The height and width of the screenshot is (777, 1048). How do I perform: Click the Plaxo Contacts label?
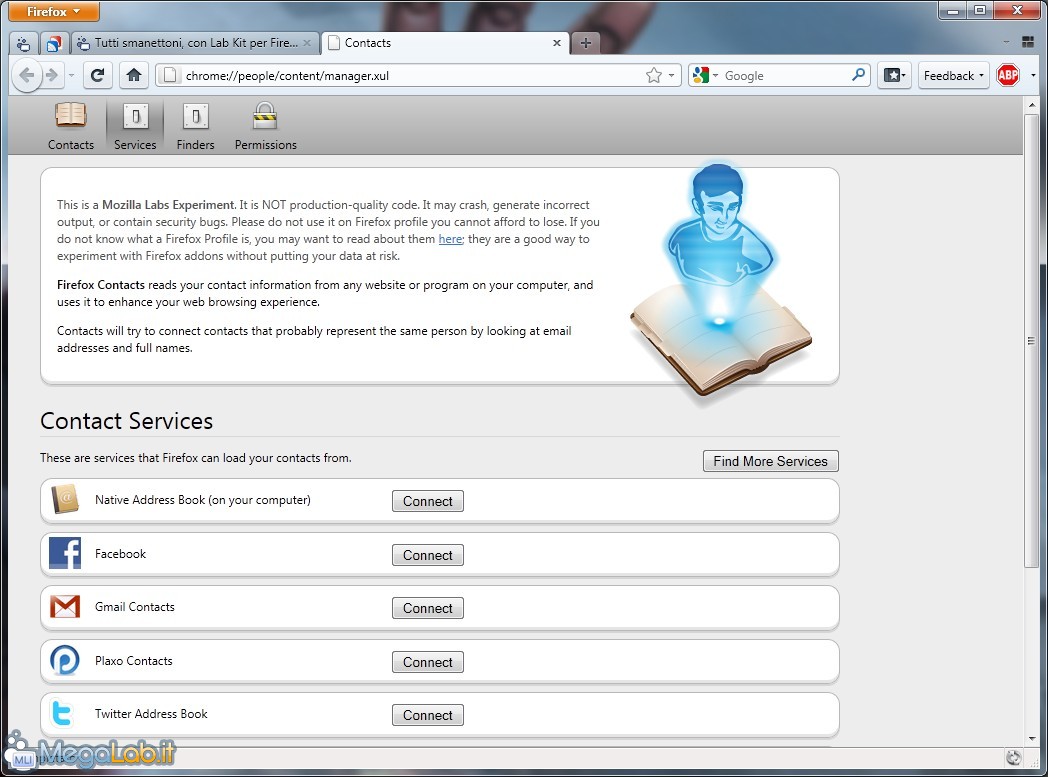pos(134,661)
